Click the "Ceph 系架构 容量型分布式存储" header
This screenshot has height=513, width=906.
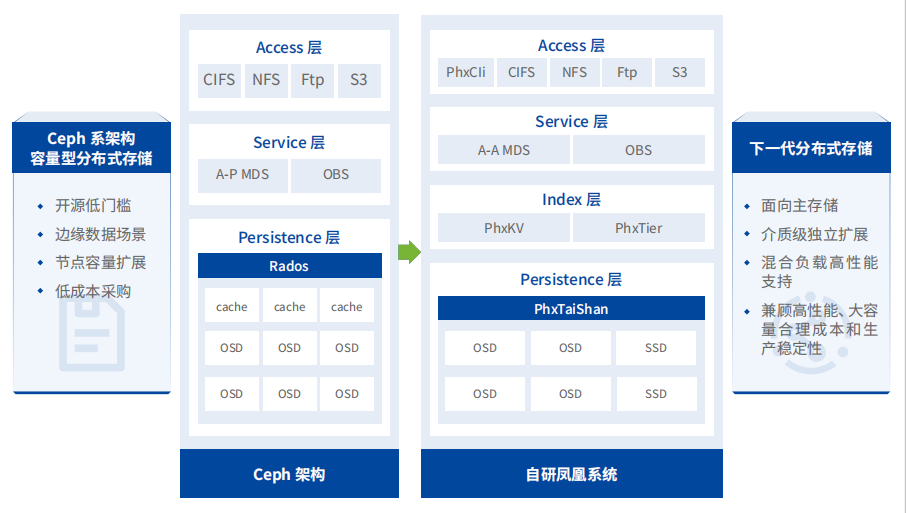(x=91, y=148)
